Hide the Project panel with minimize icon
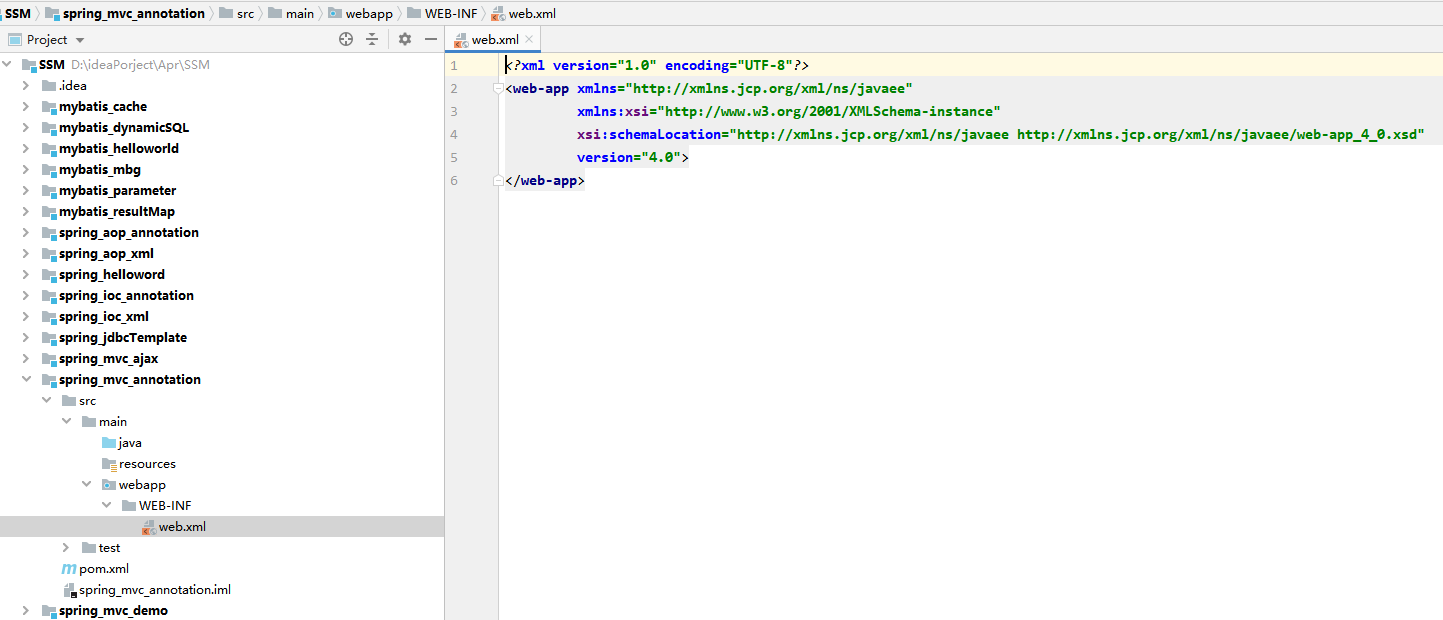Screen dimensions: 1443x620 click(x=431, y=39)
